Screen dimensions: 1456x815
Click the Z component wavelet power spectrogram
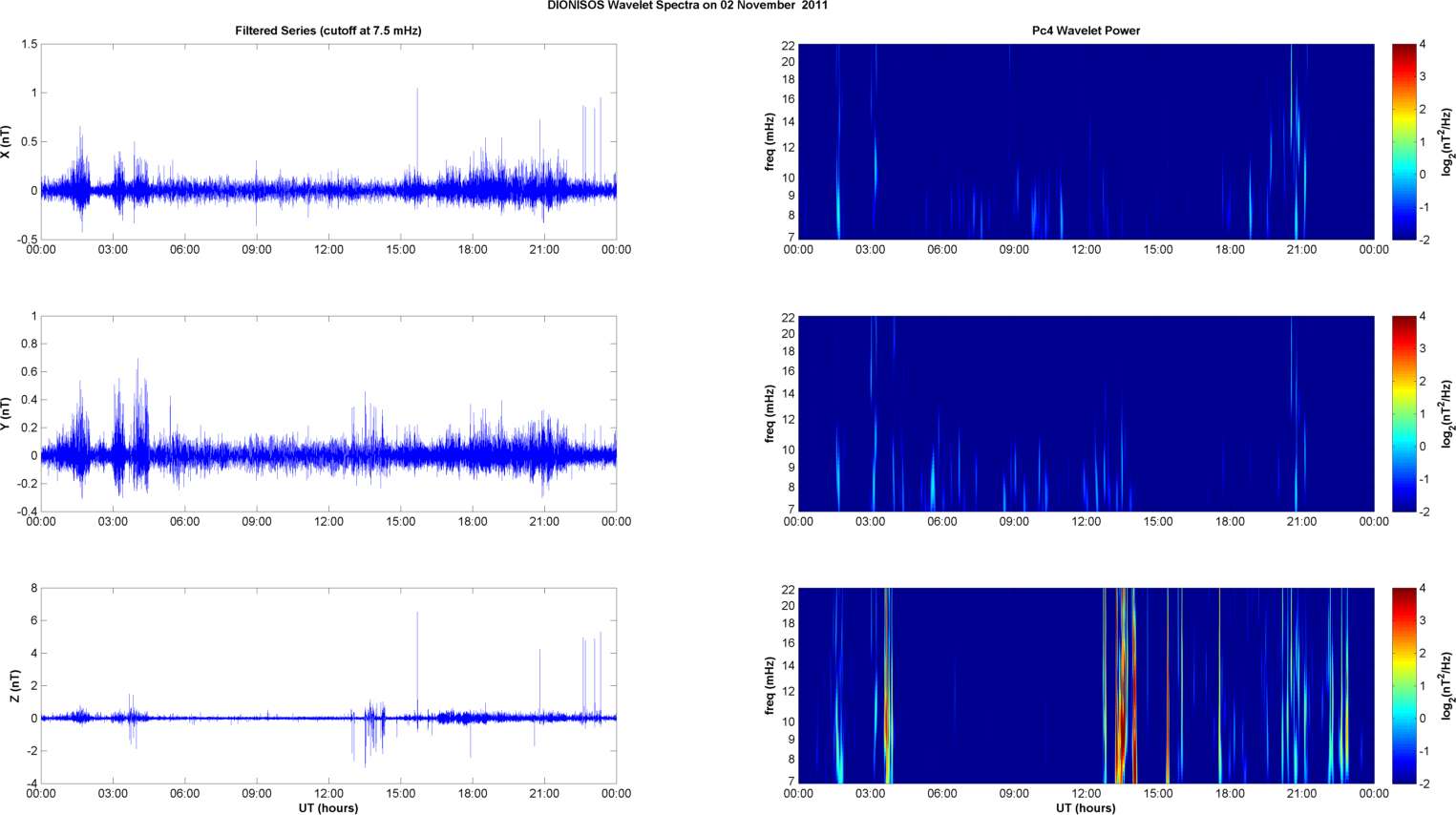1086,686
